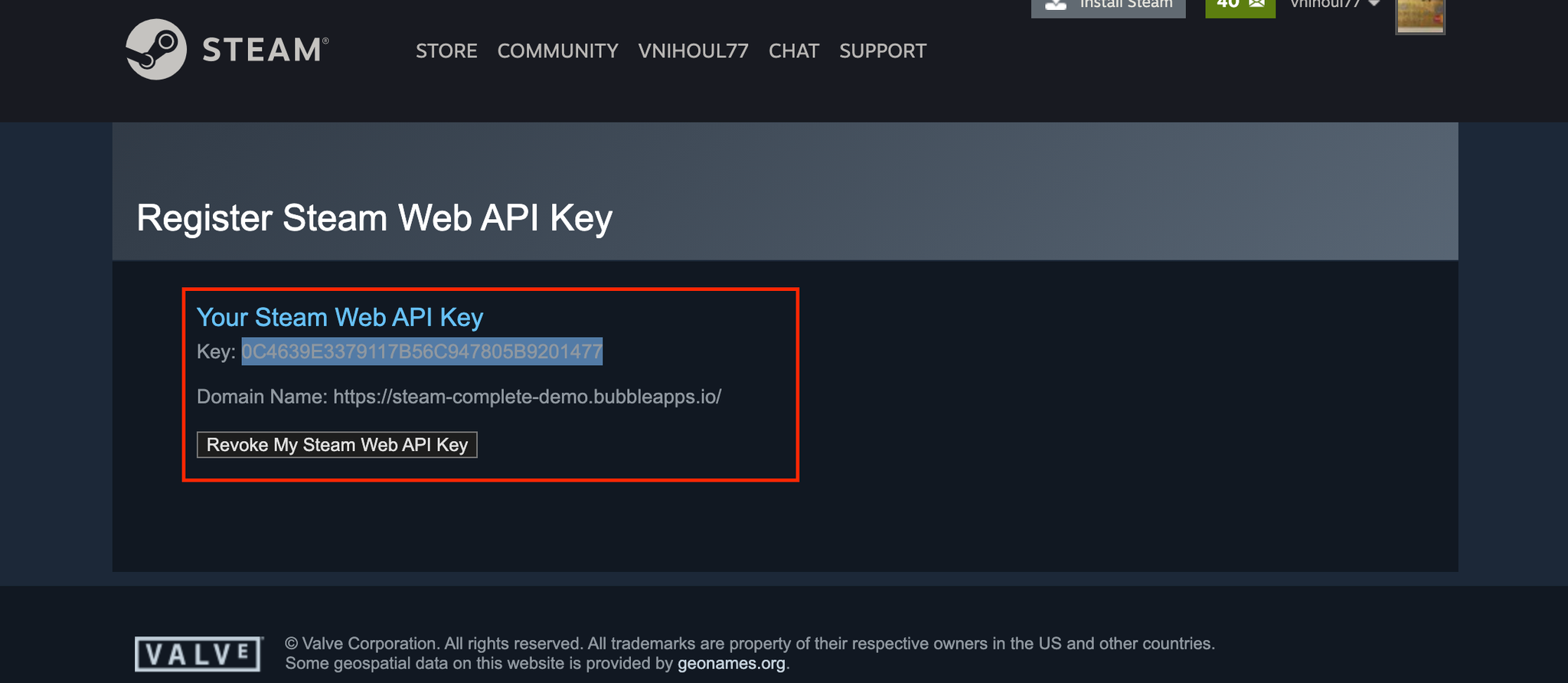Click the Steam logo icon

pos(156,50)
